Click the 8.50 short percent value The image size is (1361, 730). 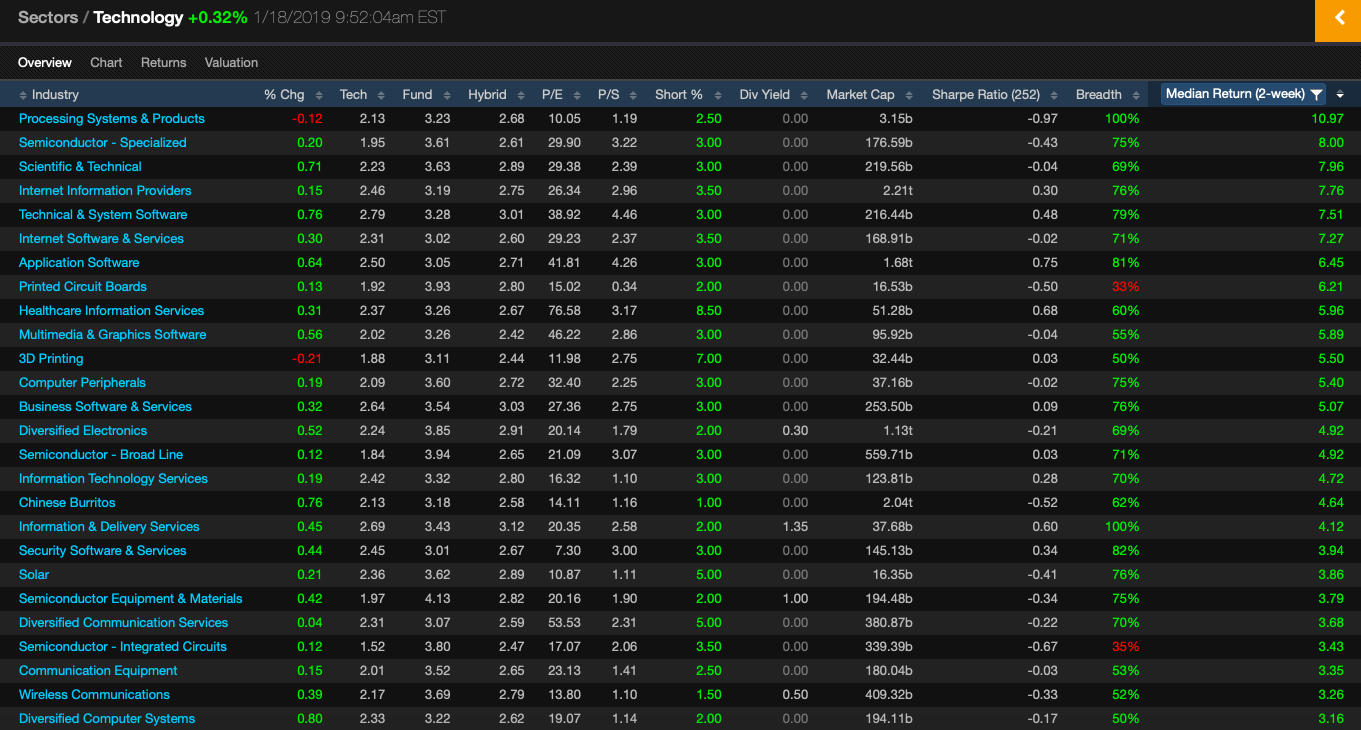click(708, 310)
